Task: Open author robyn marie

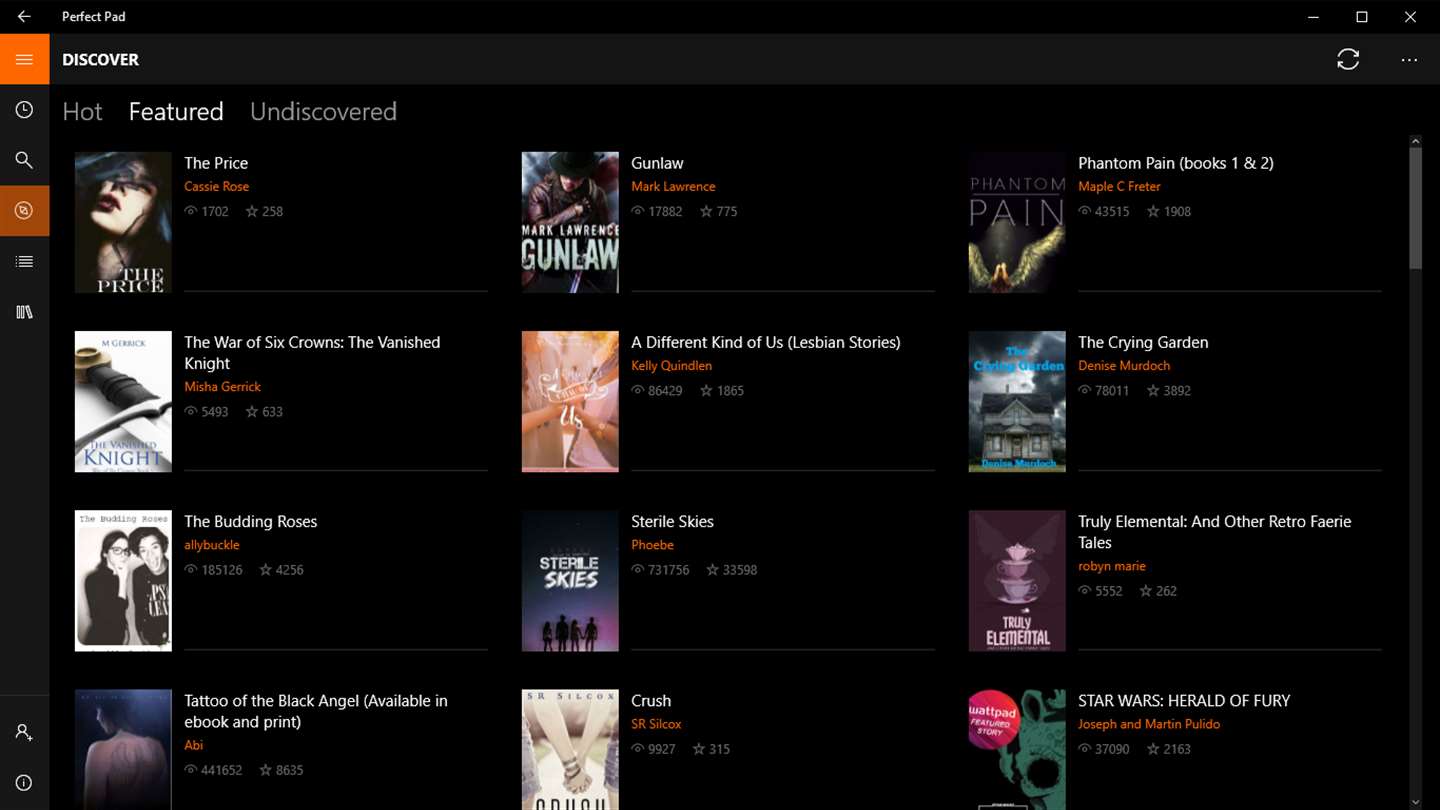Action: [x=1112, y=566]
